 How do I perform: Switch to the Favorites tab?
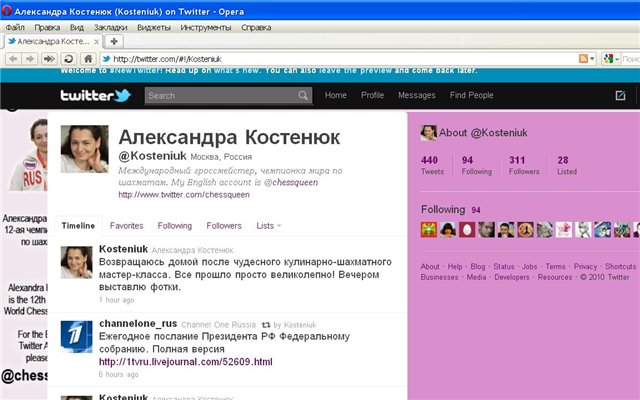[126, 226]
